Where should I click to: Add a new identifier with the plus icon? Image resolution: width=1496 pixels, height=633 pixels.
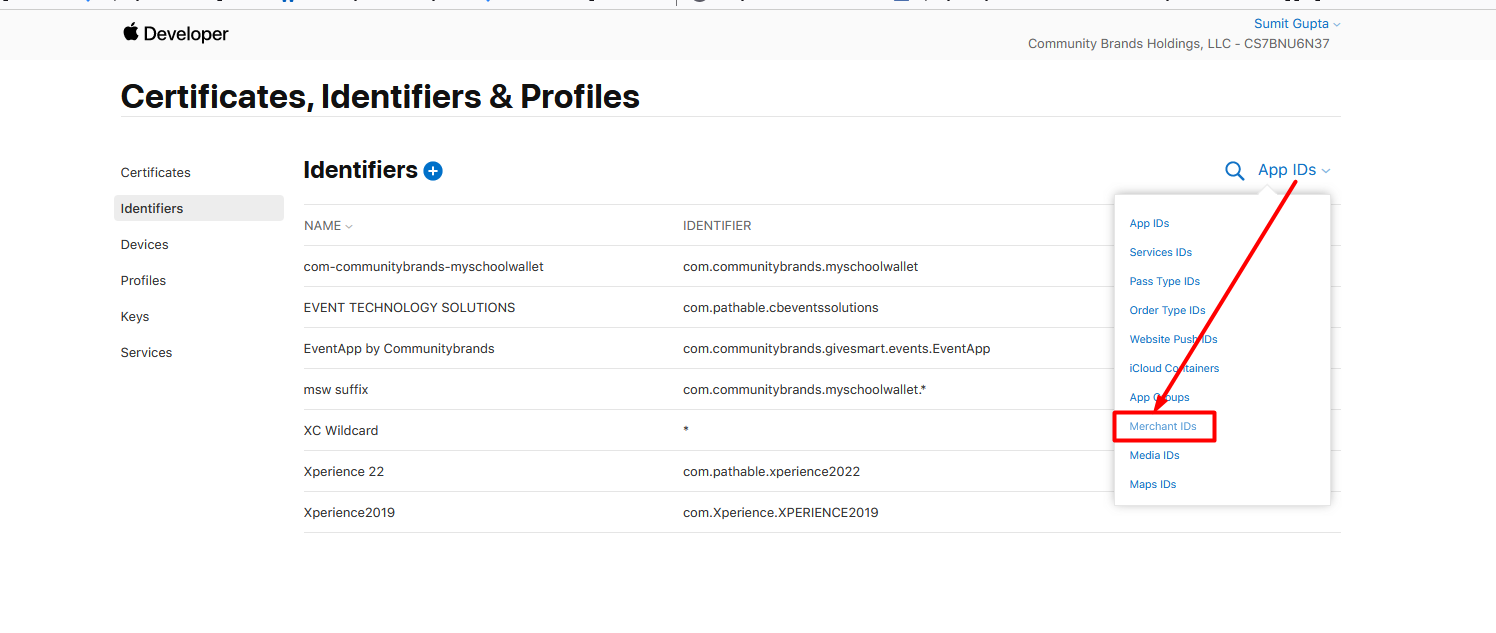pyautogui.click(x=433, y=171)
